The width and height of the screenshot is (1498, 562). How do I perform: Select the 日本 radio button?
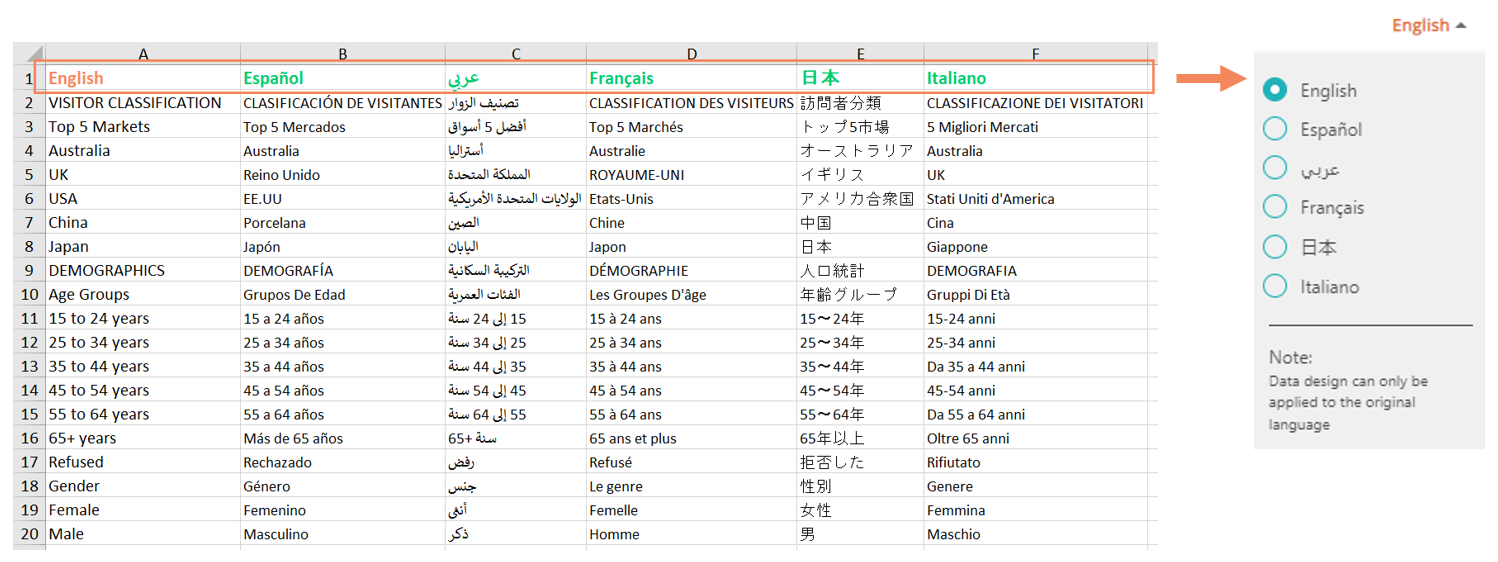coord(1275,247)
